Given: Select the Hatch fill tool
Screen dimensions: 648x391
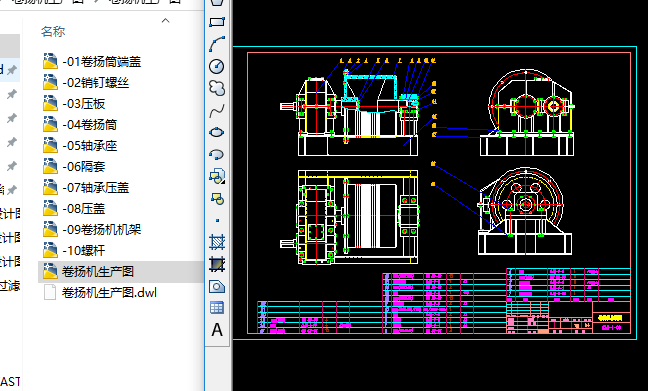Looking at the screenshot, I should [217, 242].
